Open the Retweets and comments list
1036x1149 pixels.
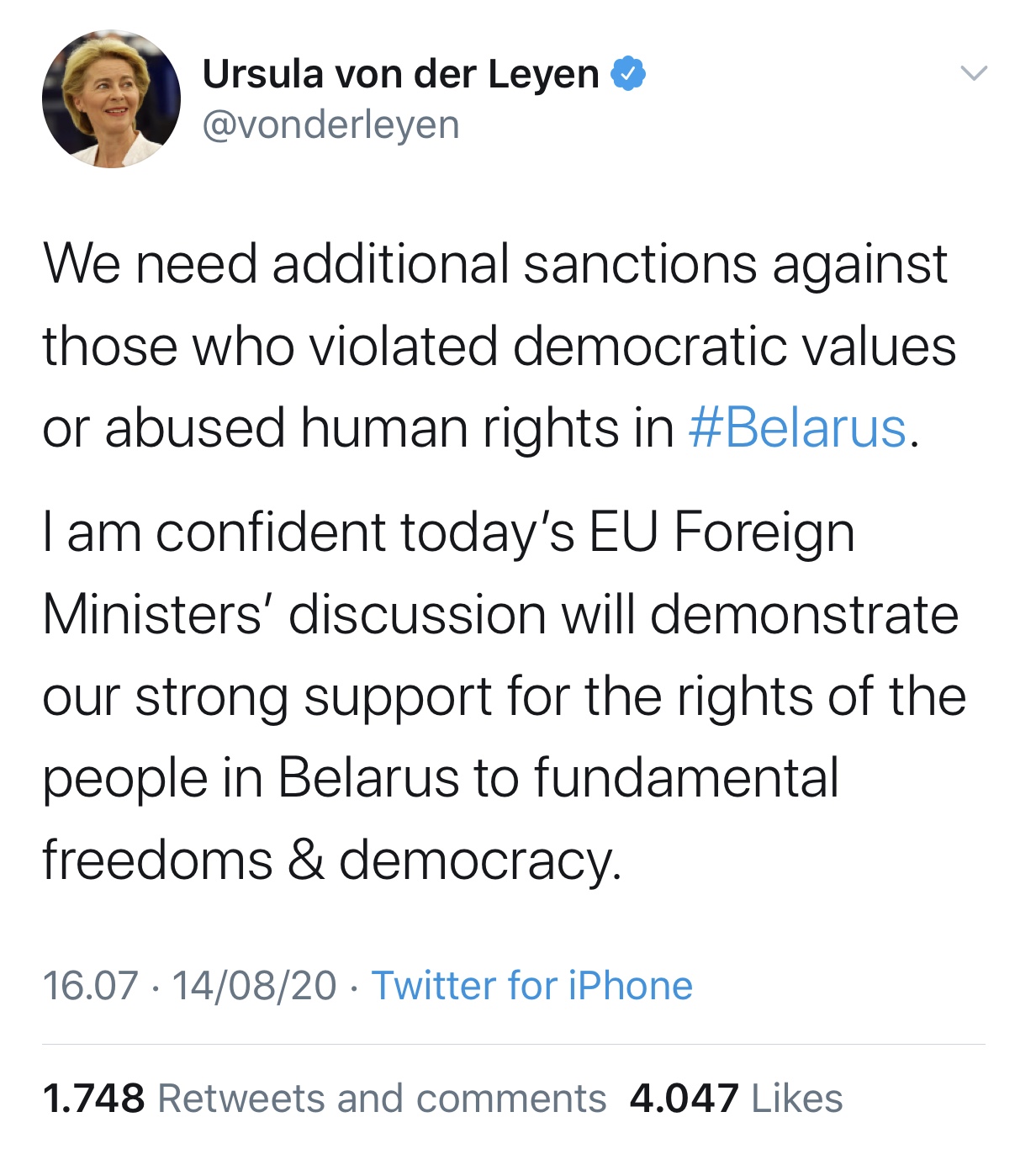[x=382, y=1099]
